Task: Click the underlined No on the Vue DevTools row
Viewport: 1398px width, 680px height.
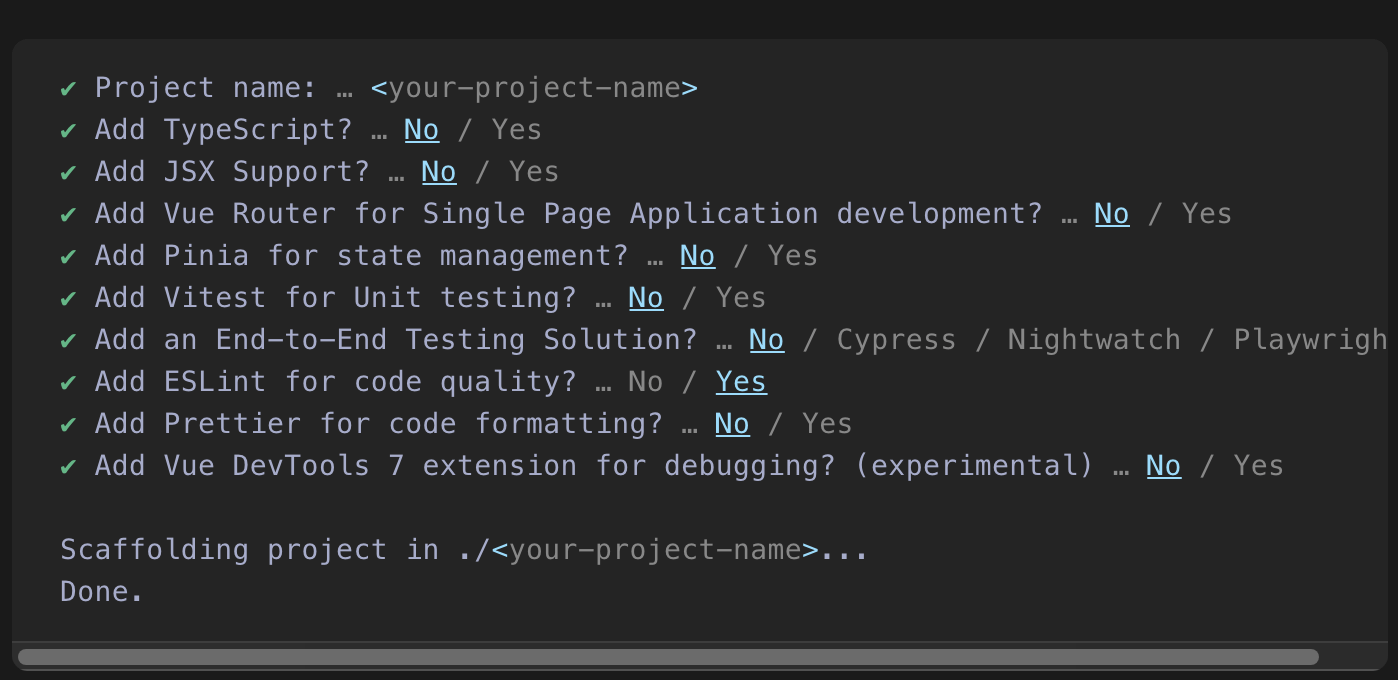Action: click(1164, 466)
